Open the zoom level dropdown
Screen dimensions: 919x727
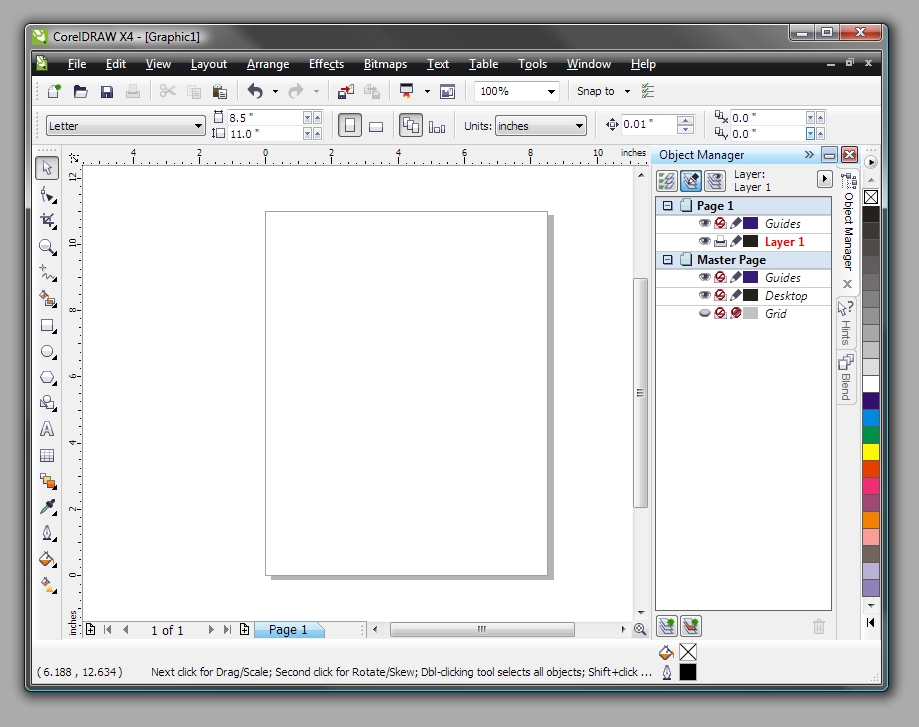point(552,91)
